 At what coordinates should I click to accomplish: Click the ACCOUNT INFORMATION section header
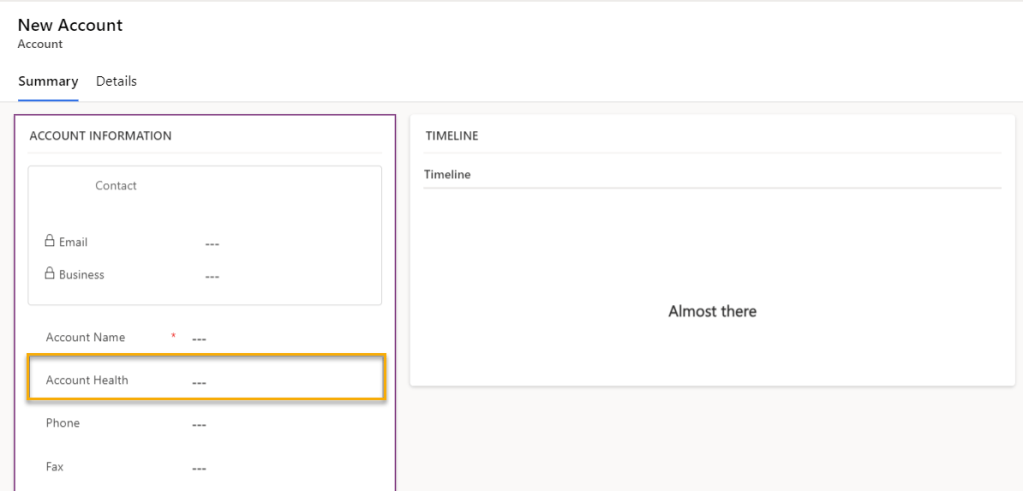[x=100, y=136]
